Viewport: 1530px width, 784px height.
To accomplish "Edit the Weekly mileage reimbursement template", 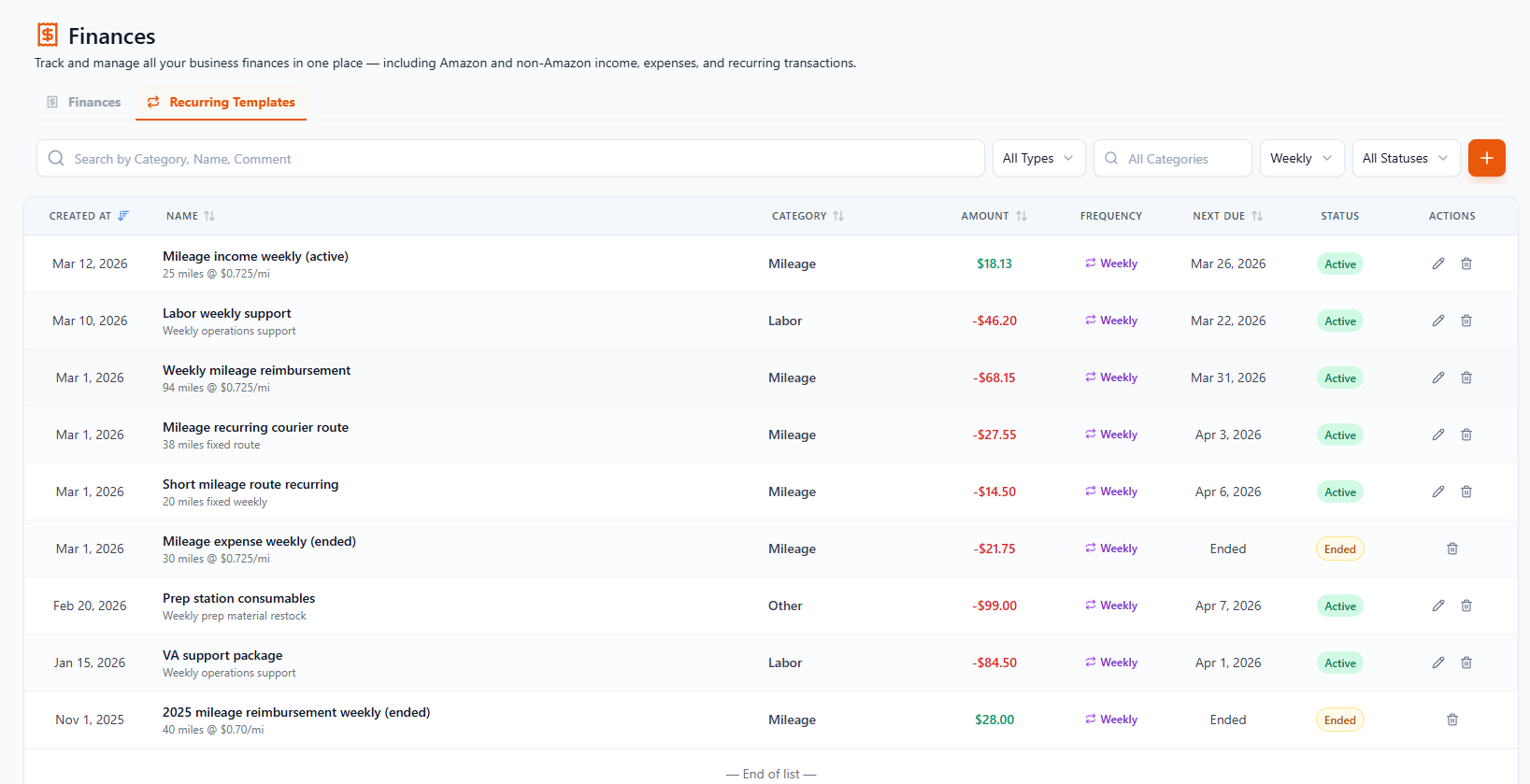I will [1438, 378].
